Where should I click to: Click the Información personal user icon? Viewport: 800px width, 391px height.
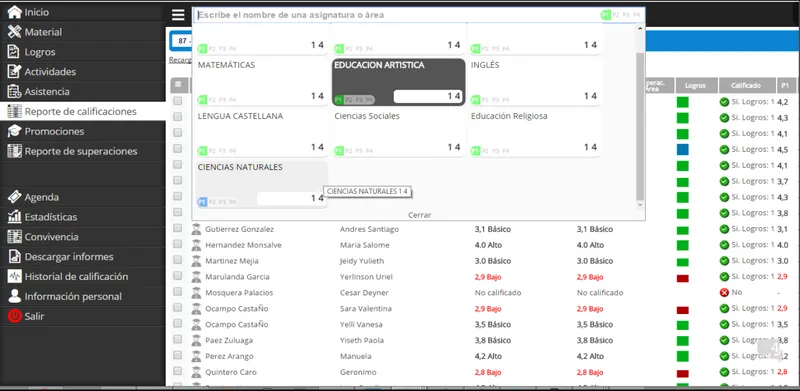[x=15, y=297]
